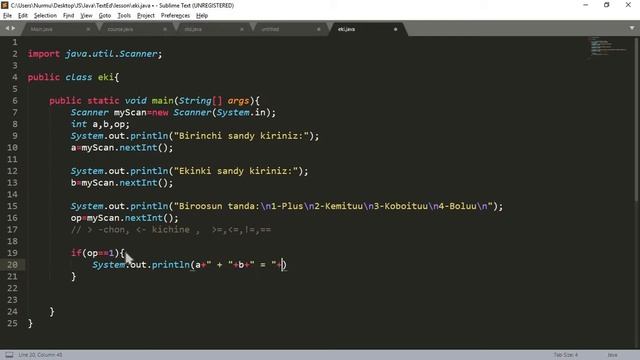Click 'main' method name on line 6
Screen dimensions: 640x360
[162, 100]
